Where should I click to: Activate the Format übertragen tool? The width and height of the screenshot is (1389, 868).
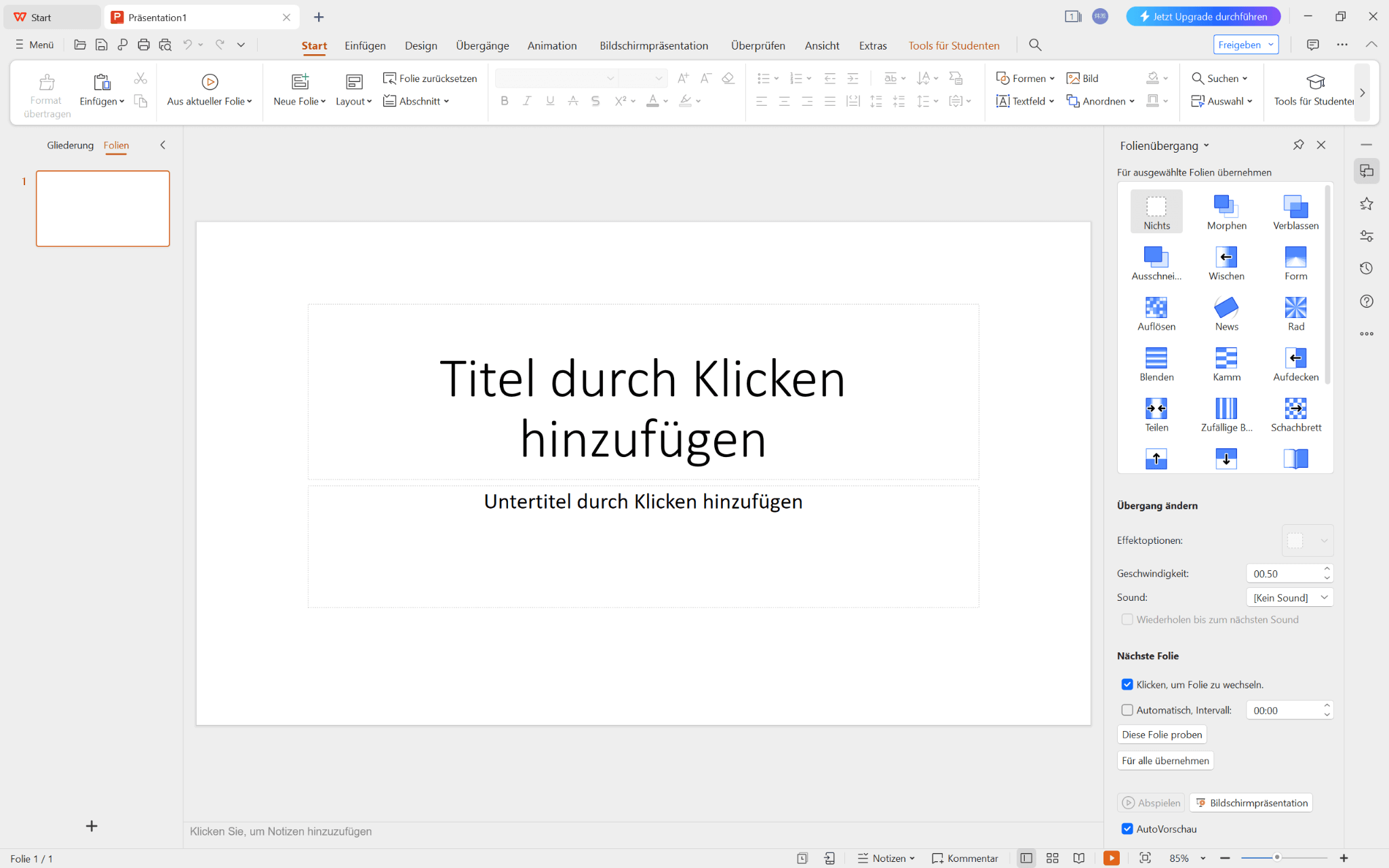coord(45,93)
